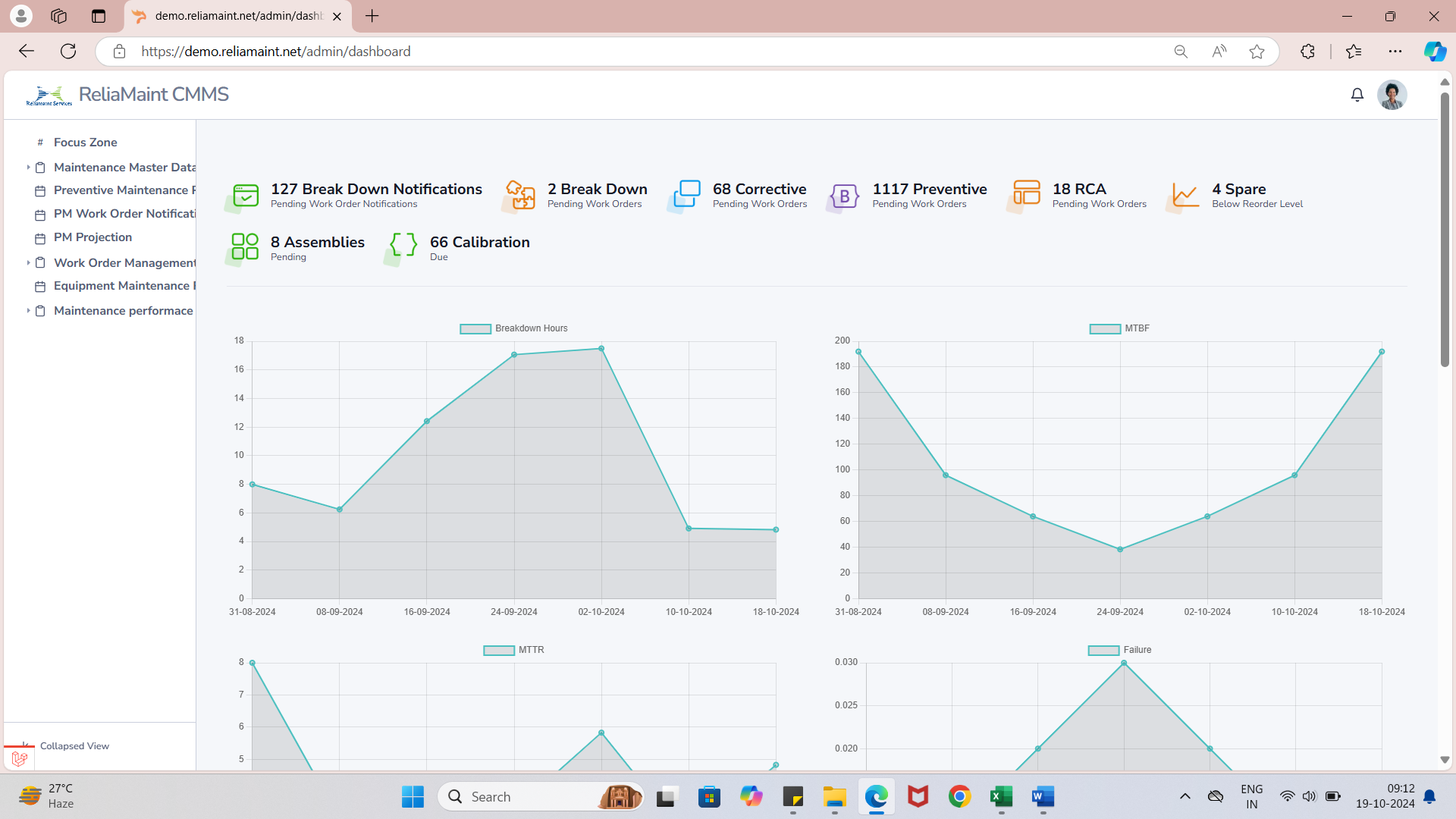Click Collapsed View at sidebar bottom

74,746
